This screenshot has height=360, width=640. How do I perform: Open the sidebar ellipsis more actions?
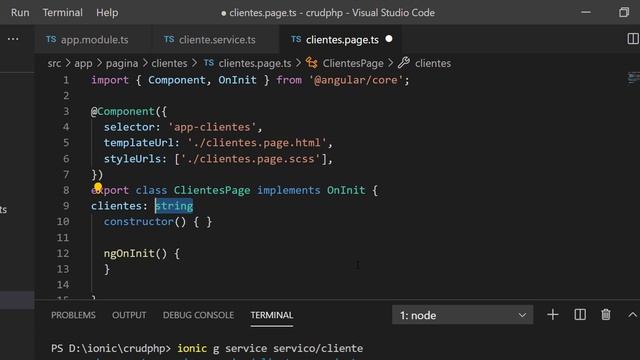[13, 39]
